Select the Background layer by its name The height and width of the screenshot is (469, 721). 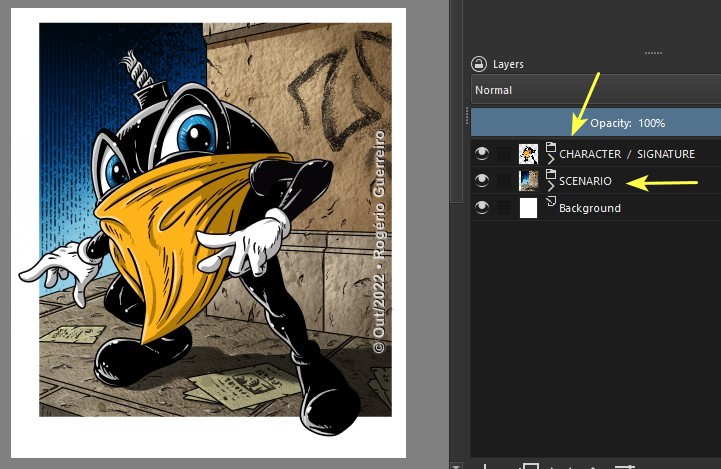tap(589, 208)
